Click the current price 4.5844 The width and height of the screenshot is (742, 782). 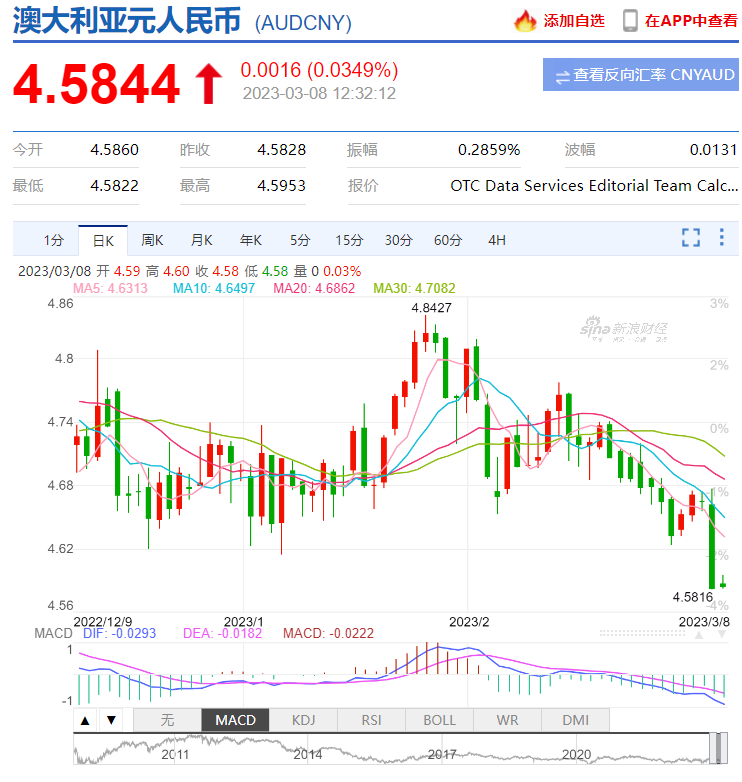pos(96,84)
